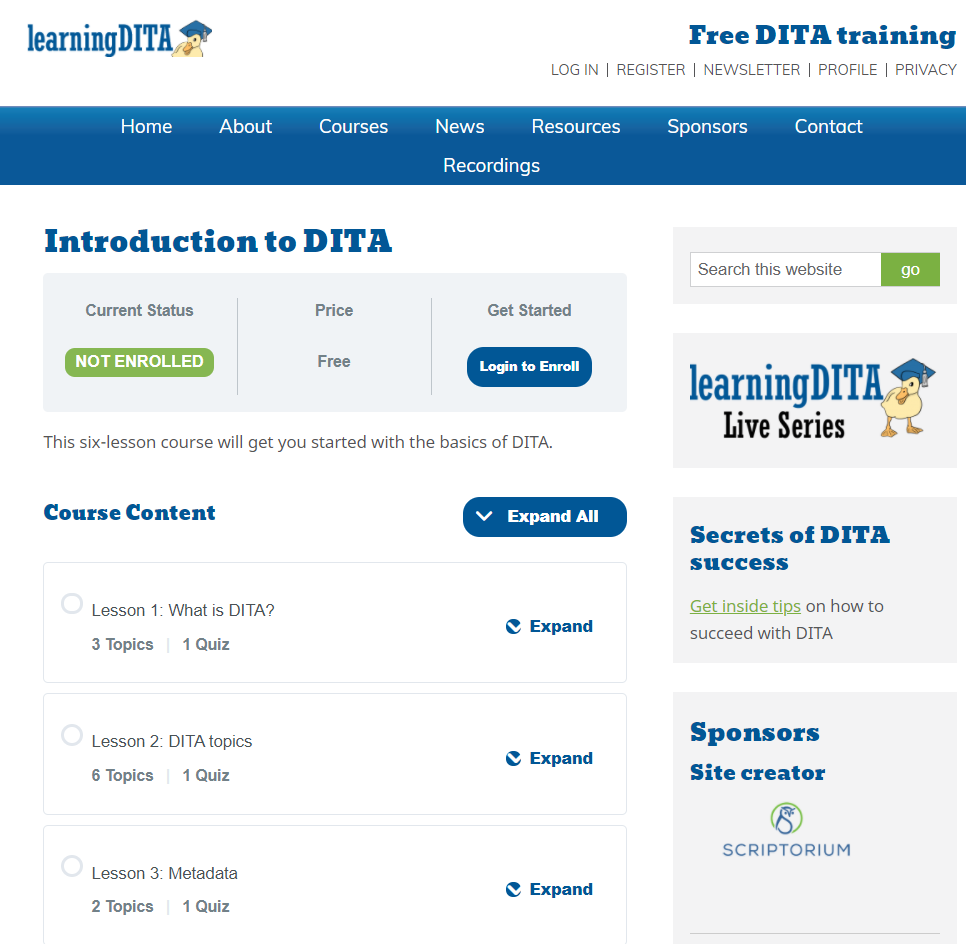Click the Introduction to DITA heading
The image size is (966, 944).
[x=218, y=241]
